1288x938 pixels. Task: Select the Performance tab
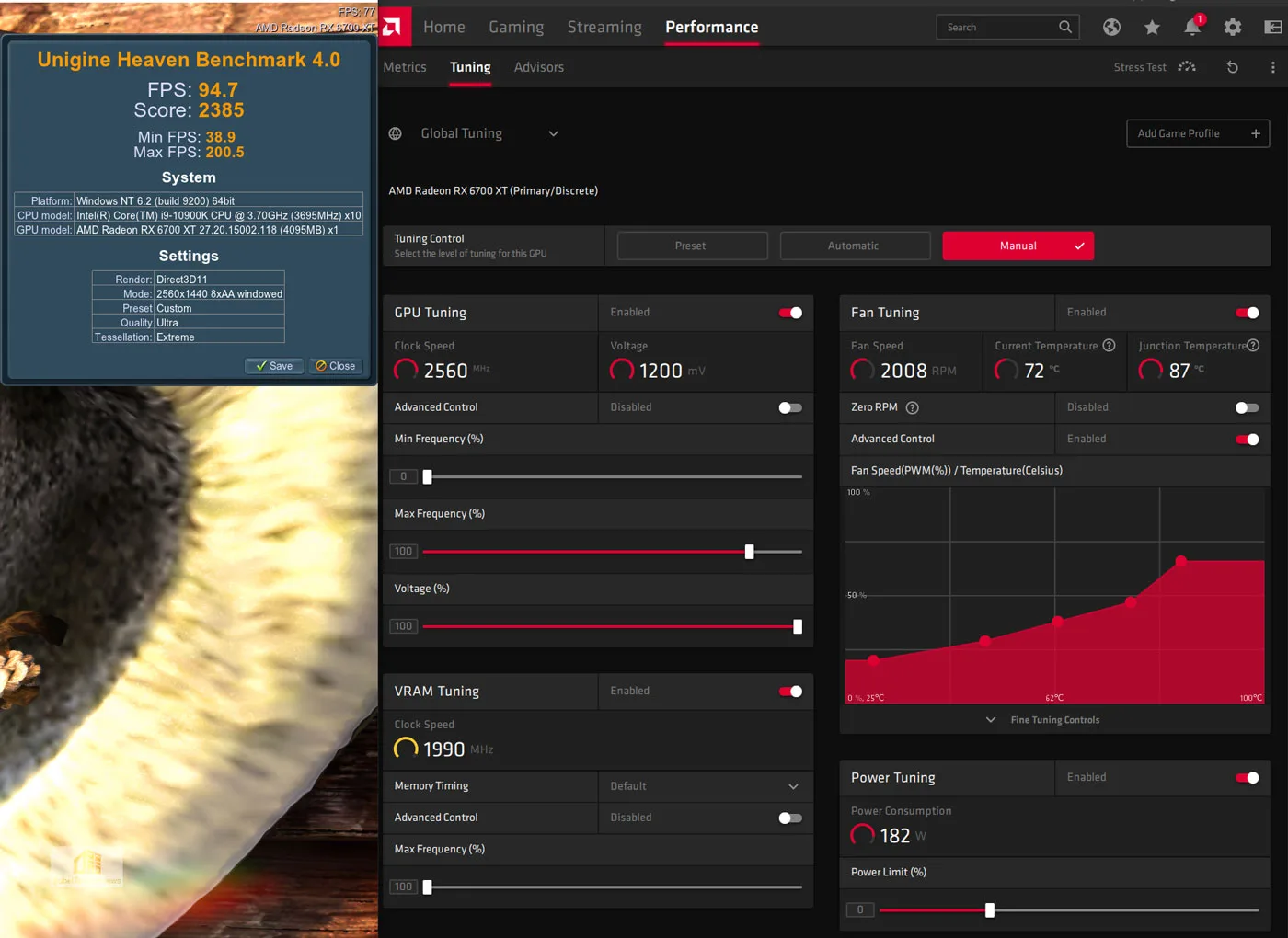pos(712,27)
